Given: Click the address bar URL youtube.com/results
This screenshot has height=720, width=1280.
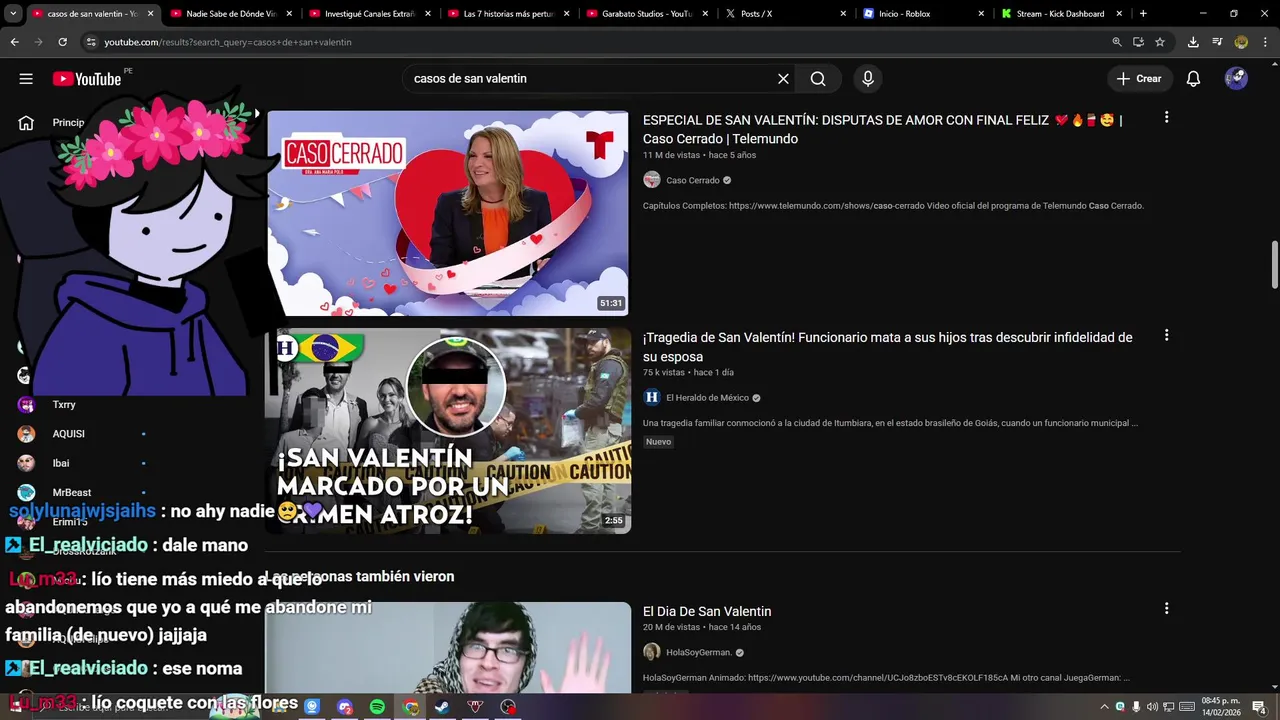Looking at the screenshot, I should click(228, 42).
